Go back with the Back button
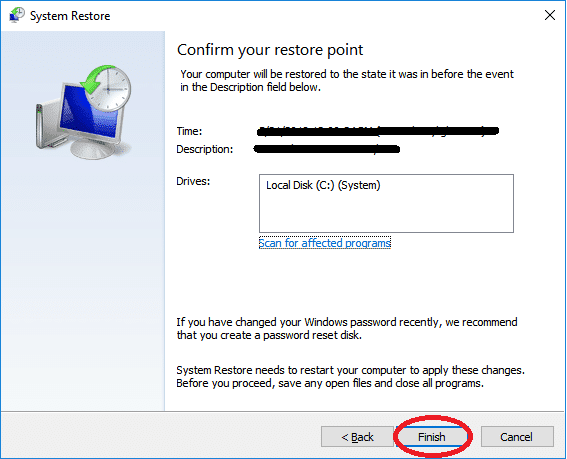567x459 pixels. coord(357,437)
